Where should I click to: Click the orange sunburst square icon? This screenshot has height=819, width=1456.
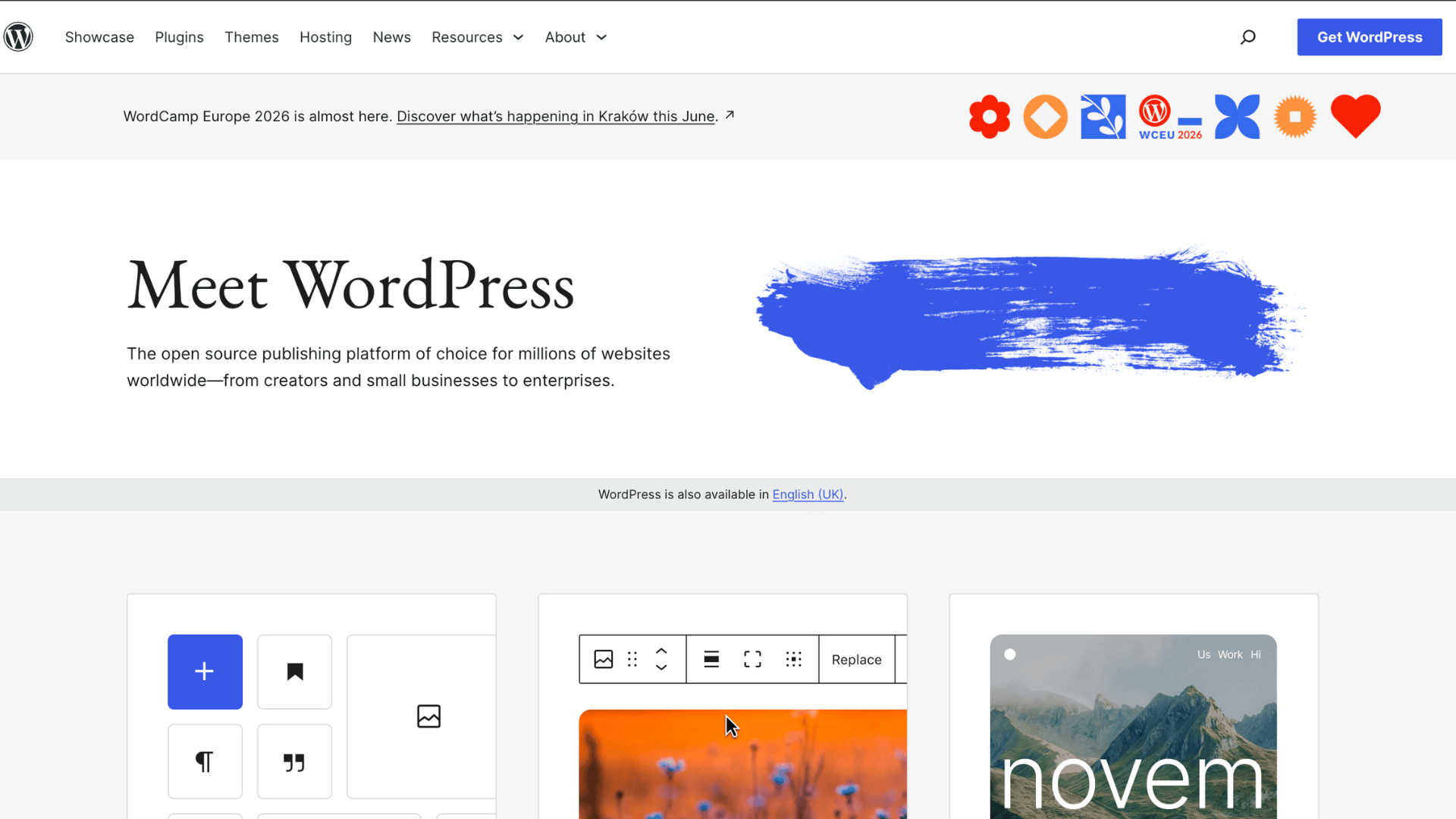(1295, 117)
